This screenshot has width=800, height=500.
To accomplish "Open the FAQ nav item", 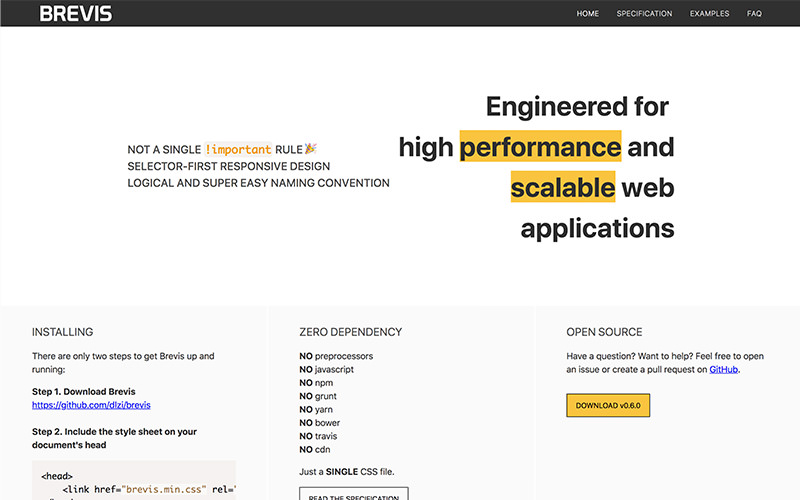I will tap(754, 14).
